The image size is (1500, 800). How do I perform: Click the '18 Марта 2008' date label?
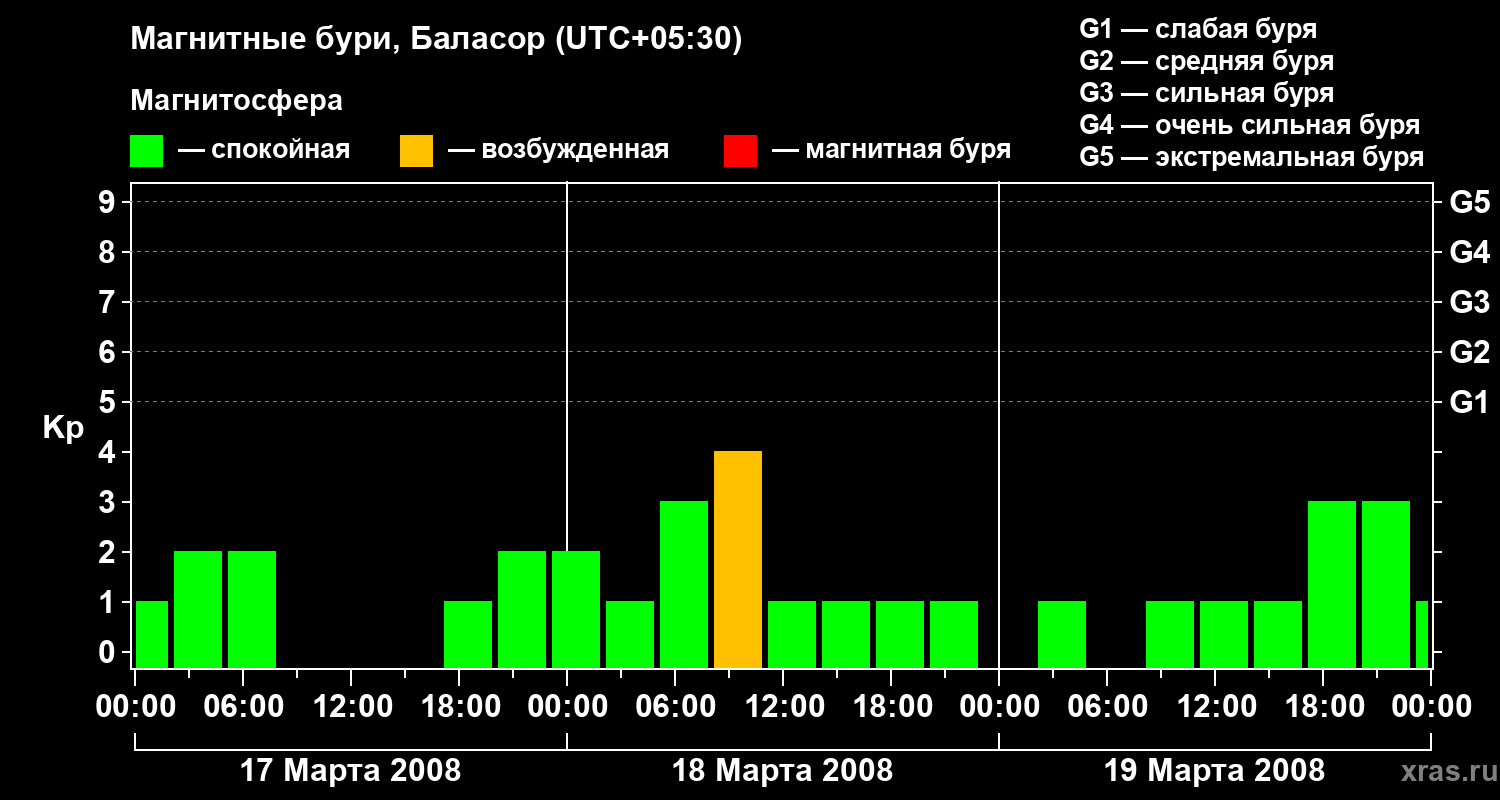click(x=783, y=771)
